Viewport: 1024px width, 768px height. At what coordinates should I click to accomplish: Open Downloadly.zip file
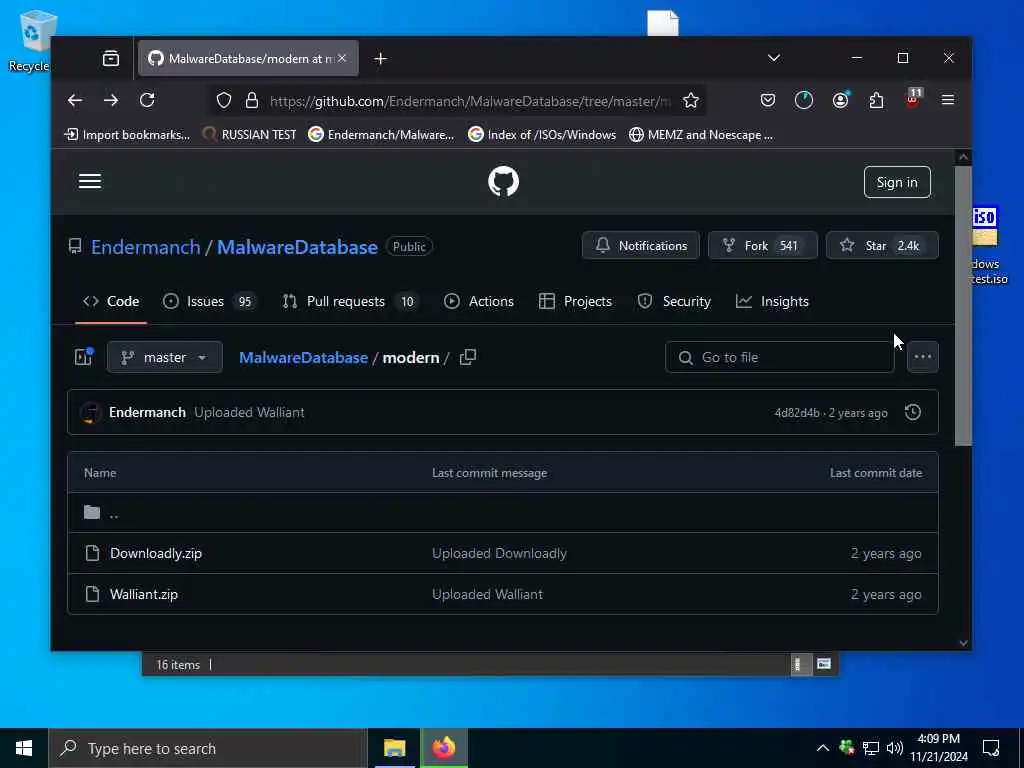(x=155, y=553)
